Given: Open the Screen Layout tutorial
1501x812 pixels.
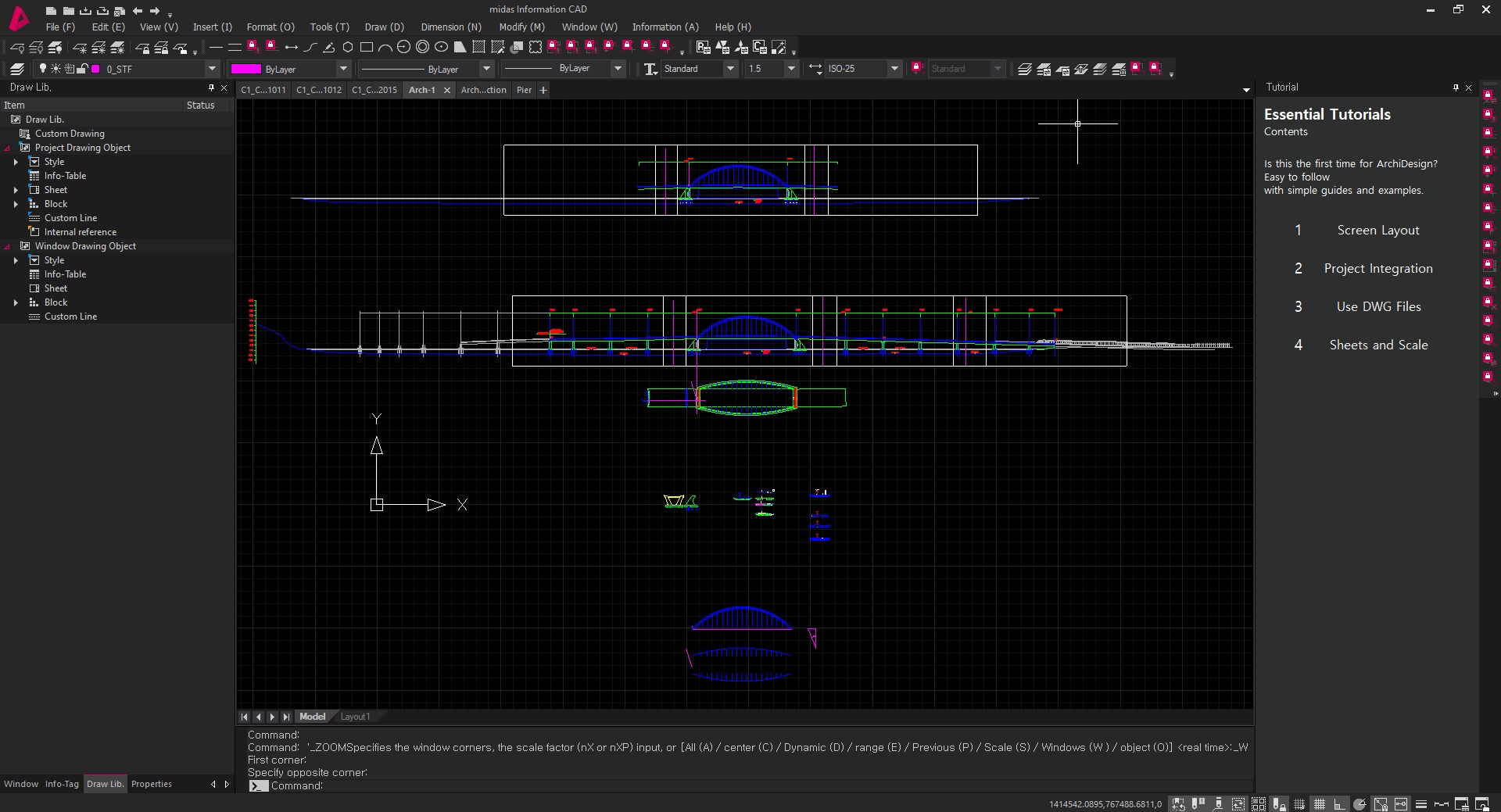Looking at the screenshot, I should pyautogui.click(x=1377, y=231).
